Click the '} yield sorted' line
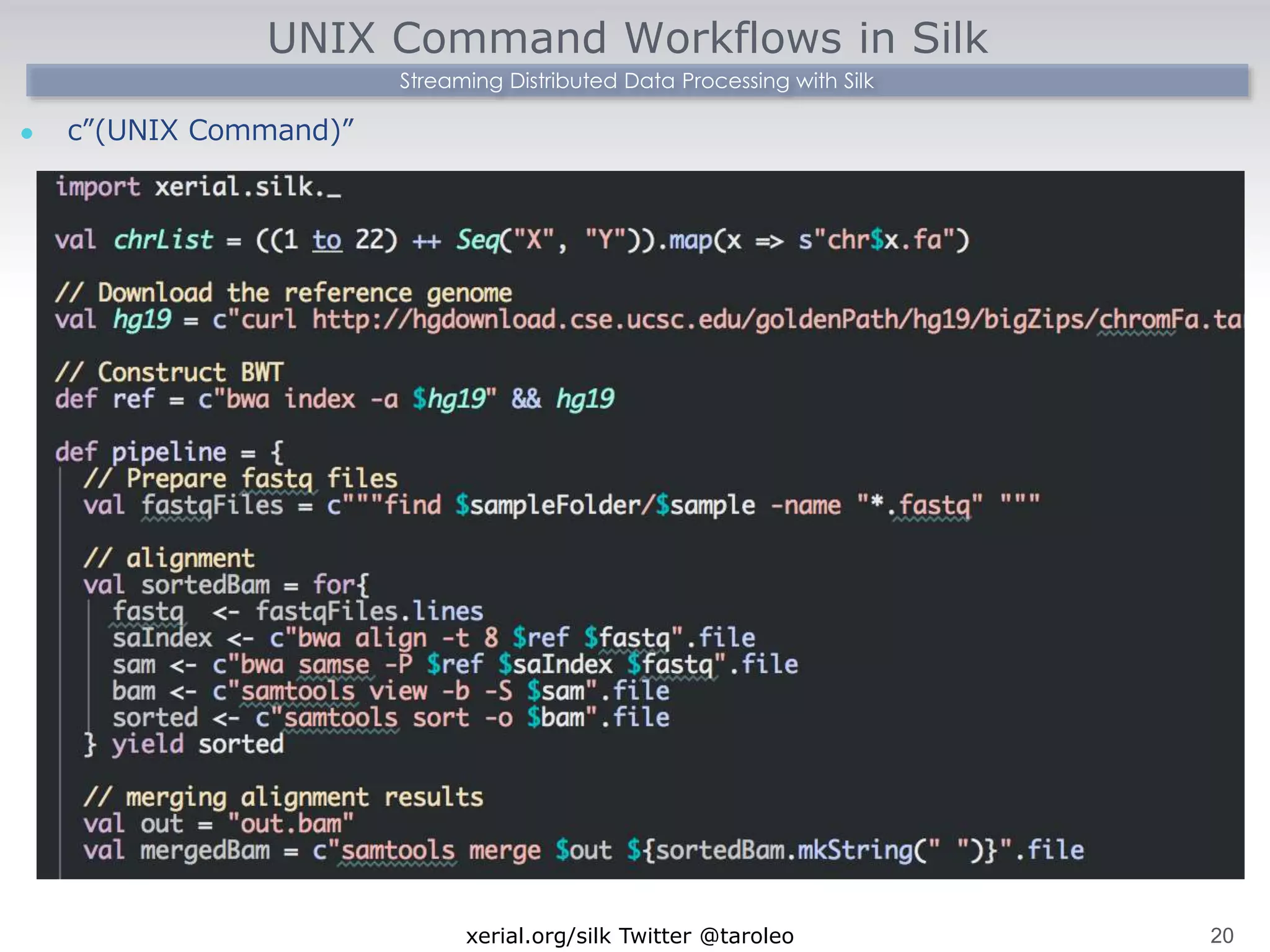Image resolution: width=1270 pixels, height=952 pixels. coord(184,744)
